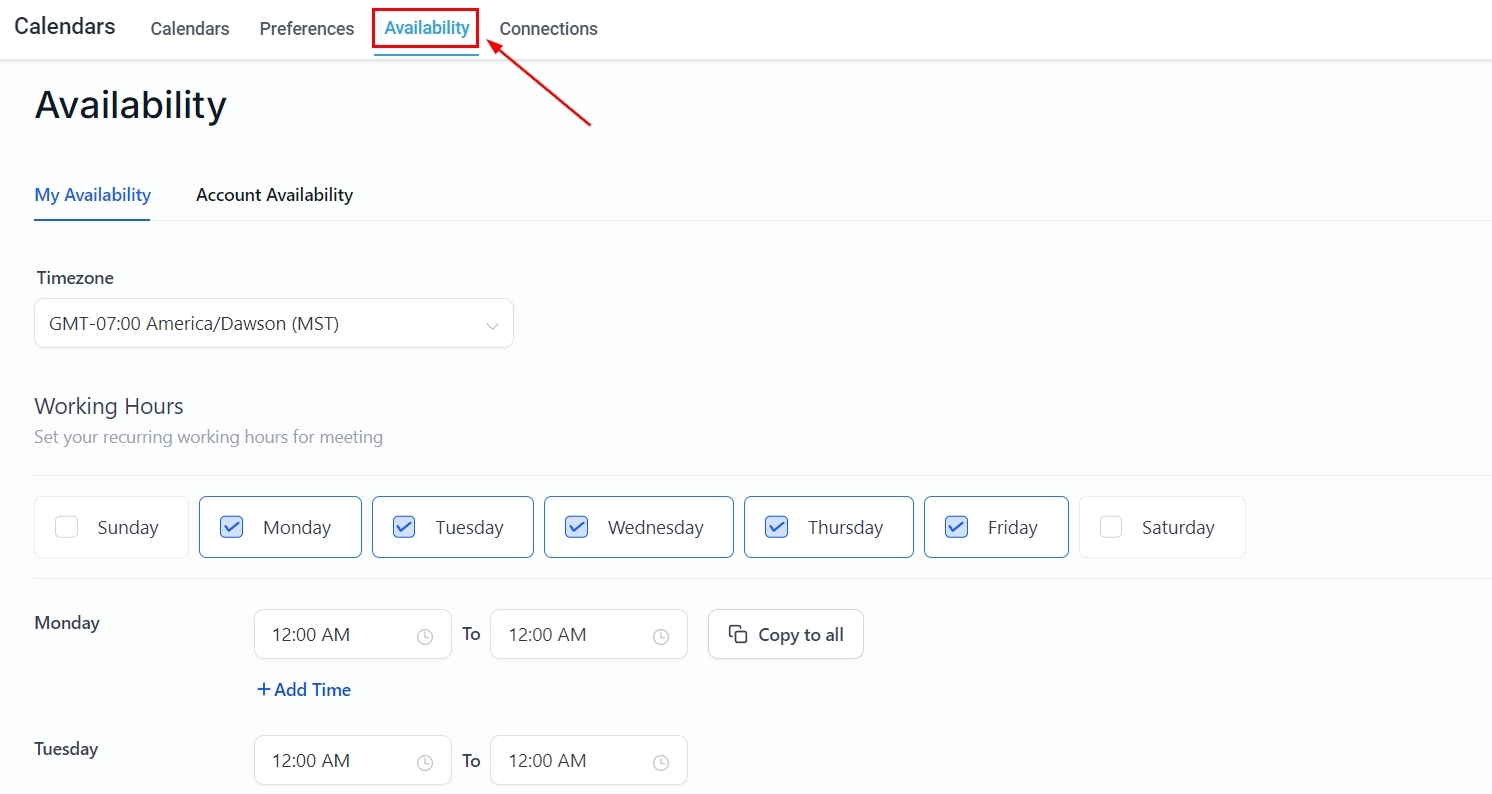The image size is (1492, 794).
Task: Enable the Saturday checkbox
Action: tap(1111, 527)
